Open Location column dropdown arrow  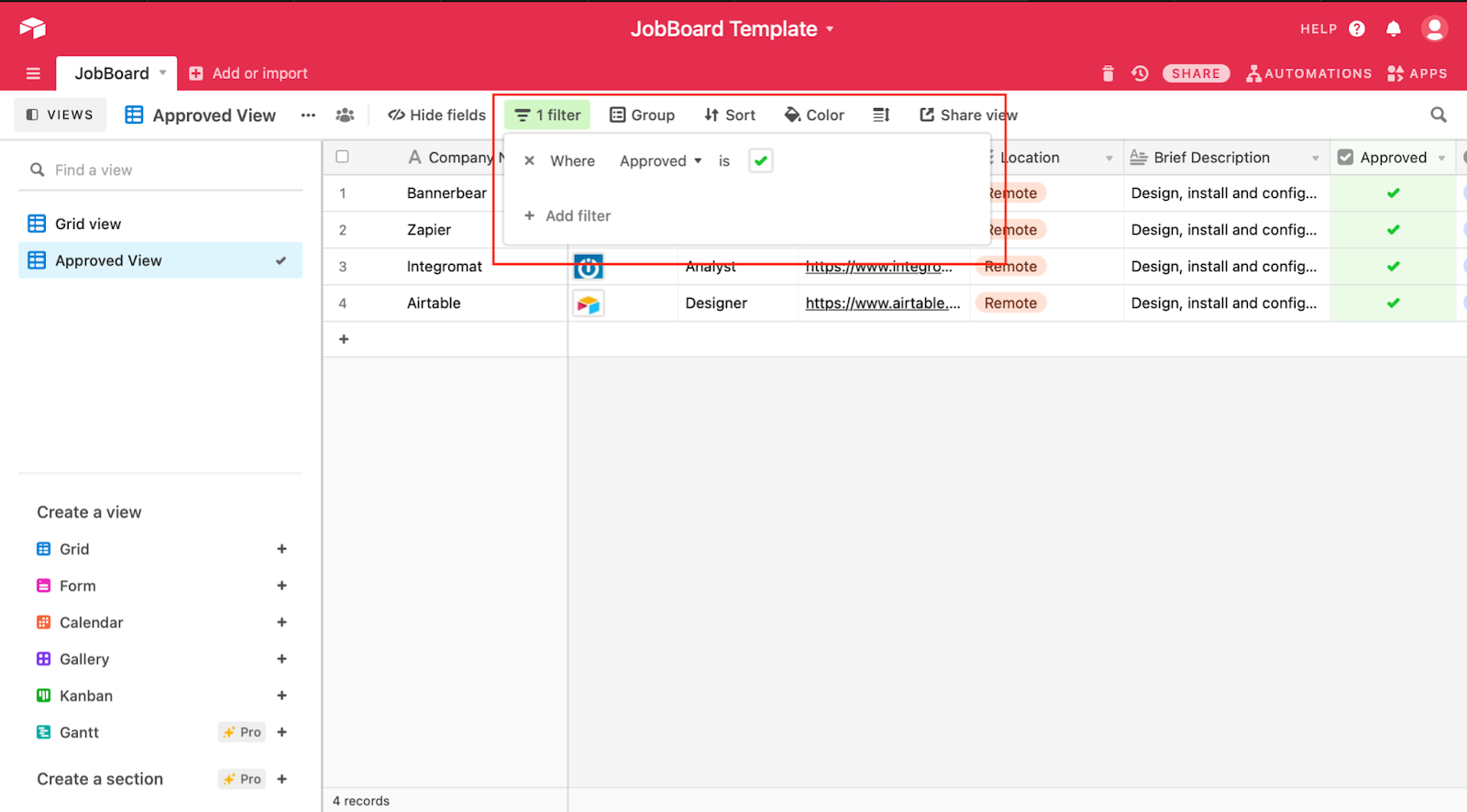(x=1109, y=158)
